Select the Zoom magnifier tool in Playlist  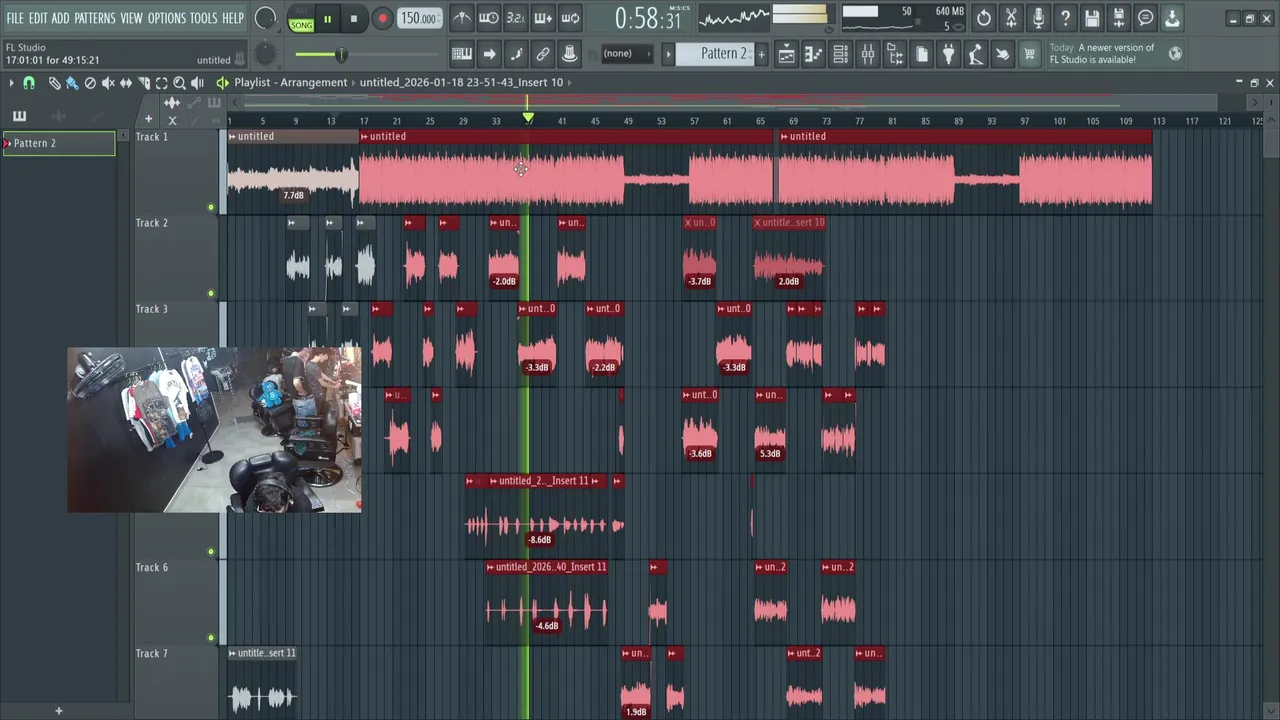click(179, 83)
